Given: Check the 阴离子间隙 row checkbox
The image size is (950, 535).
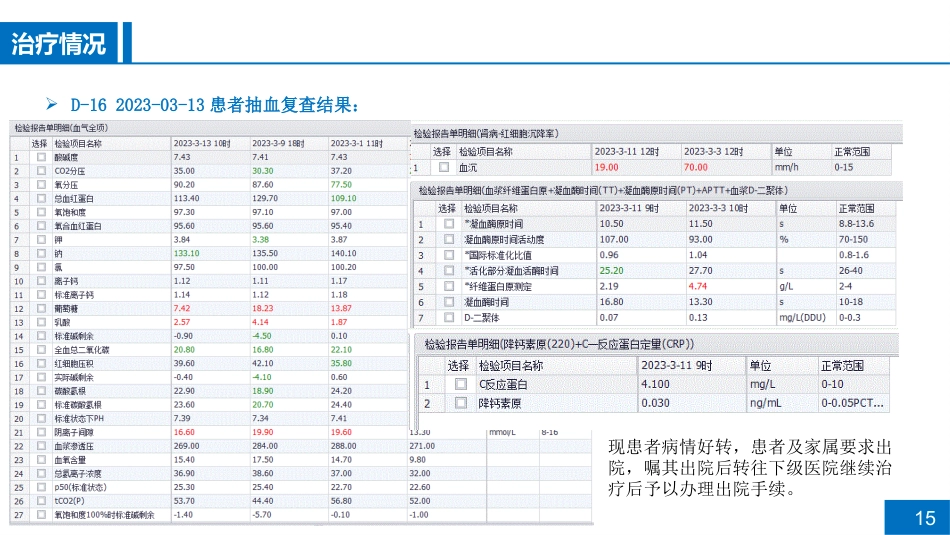Looking at the screenshot, I should point(41,432).
